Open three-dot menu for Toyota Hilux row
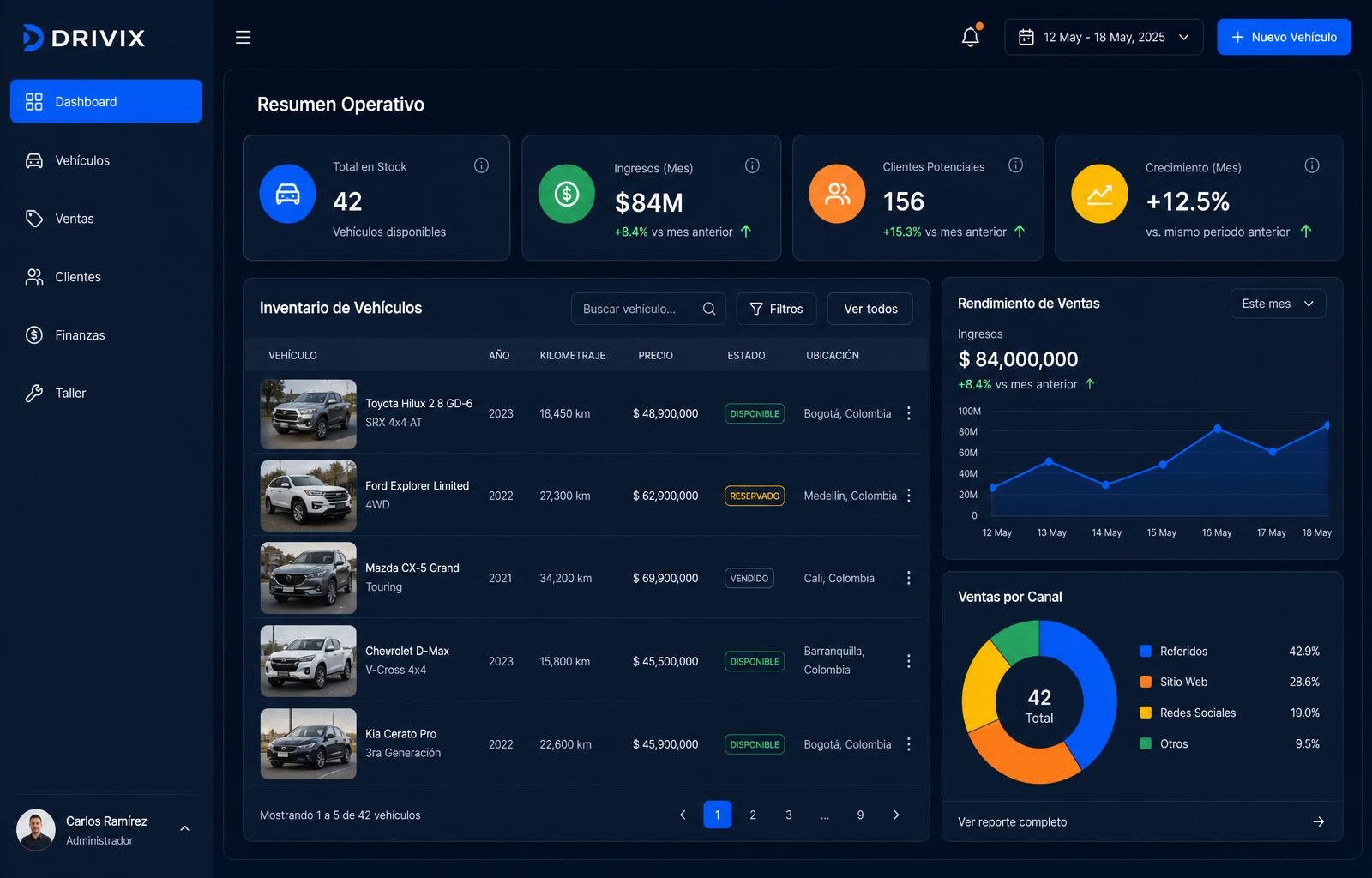 [x=909, y=413]
